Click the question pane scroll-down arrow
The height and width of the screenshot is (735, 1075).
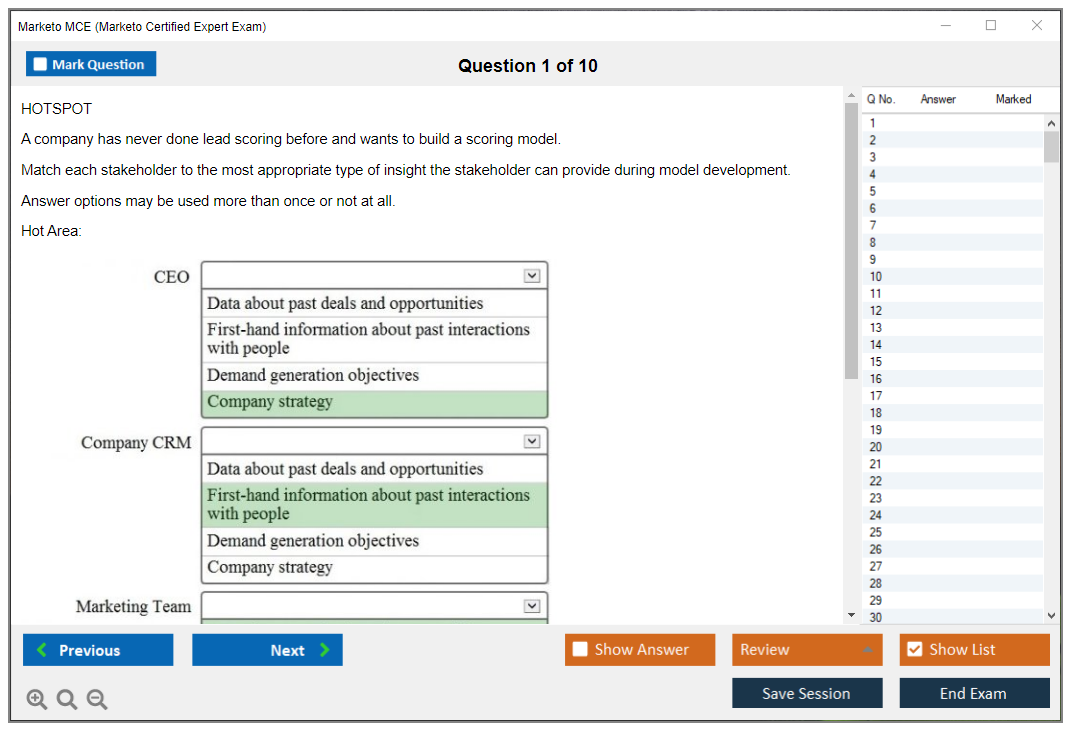(x=851, y=614)
